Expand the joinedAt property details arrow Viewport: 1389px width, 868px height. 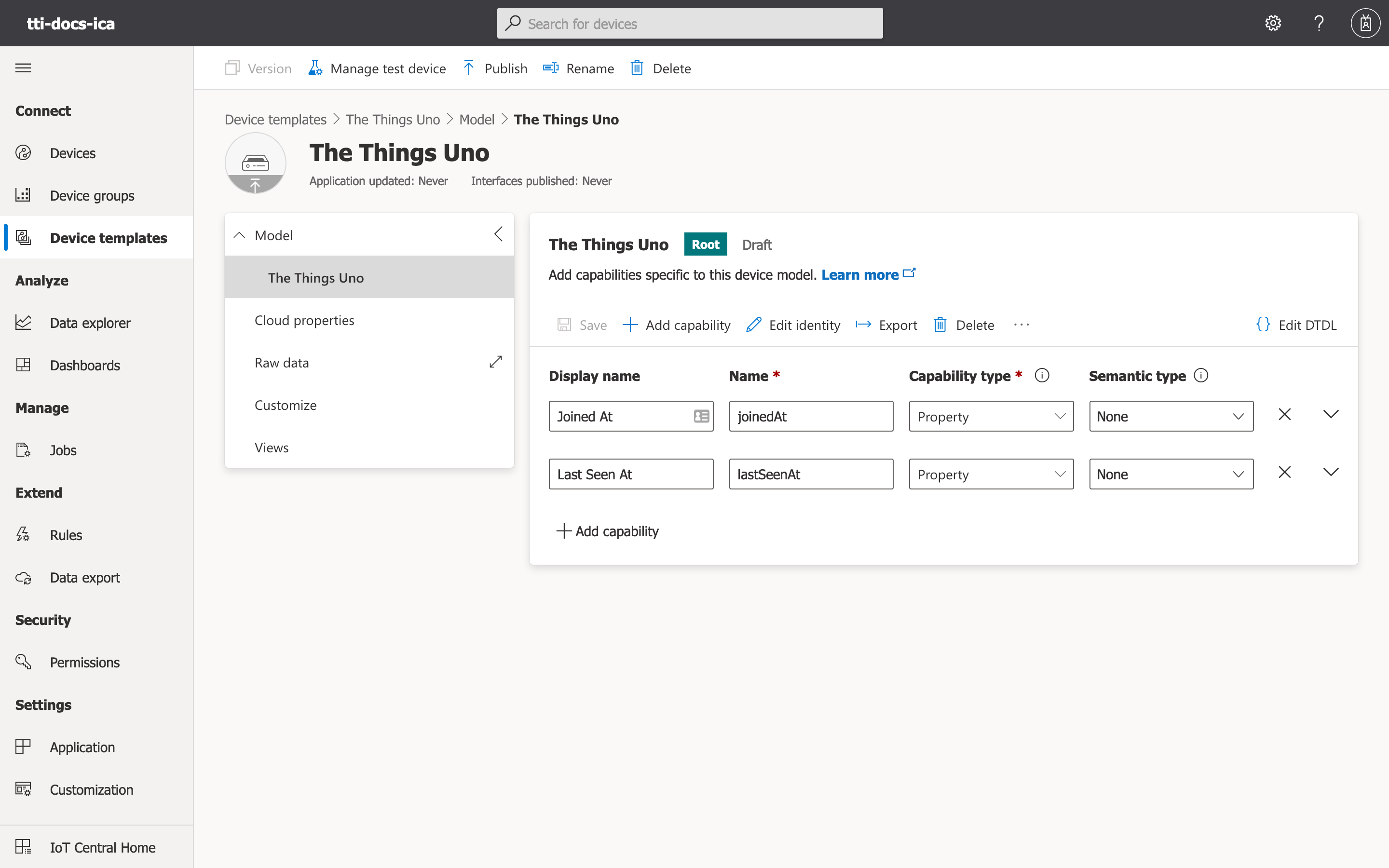pos(1330,414)
